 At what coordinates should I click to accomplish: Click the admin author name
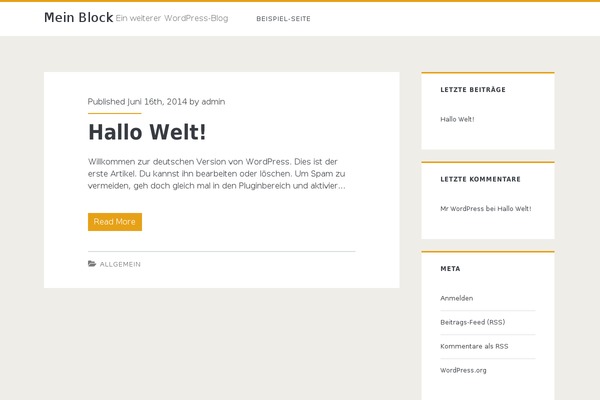(x=213, y=101)
